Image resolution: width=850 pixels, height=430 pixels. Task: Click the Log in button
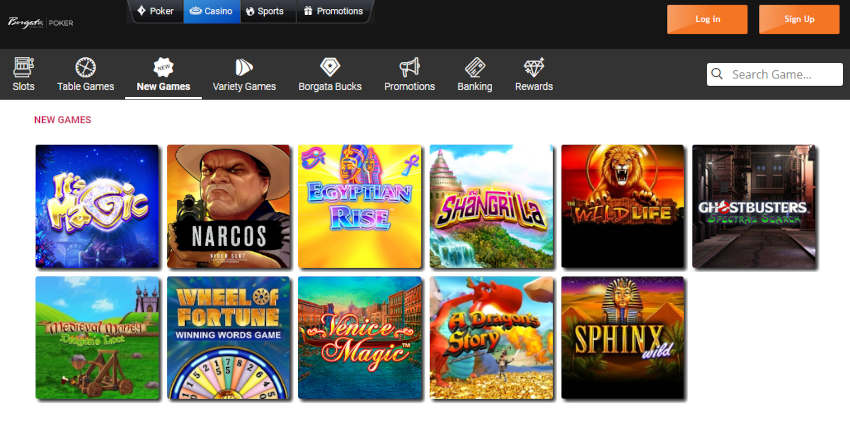point(707,20)
